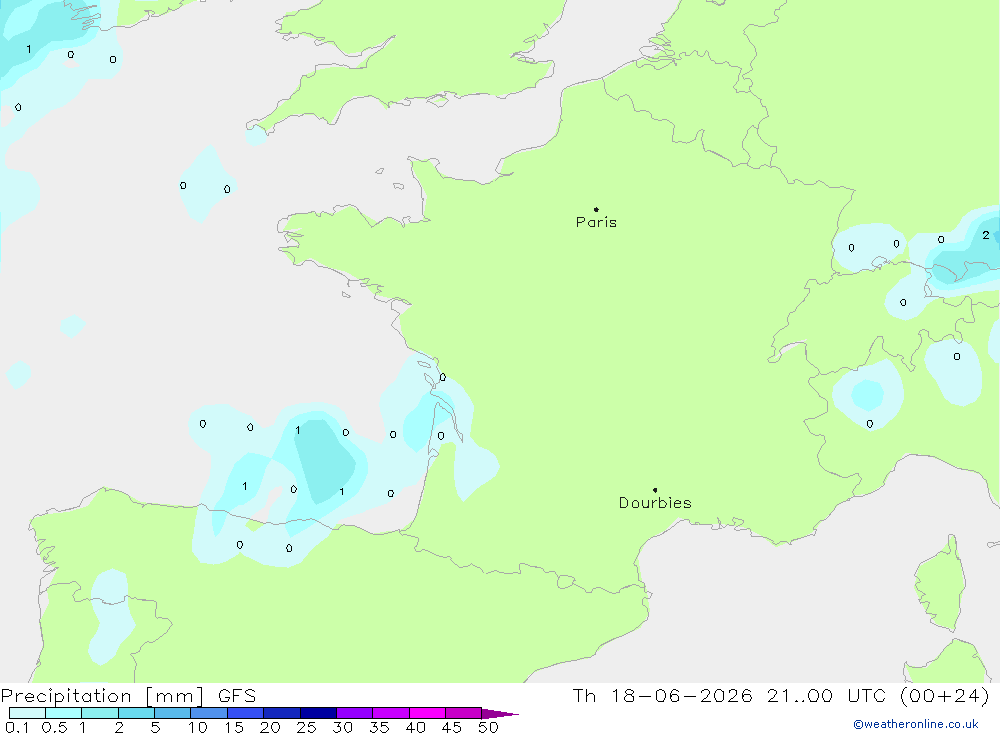Open the weatheronline.co.uk copyright link

pos(916,724)
